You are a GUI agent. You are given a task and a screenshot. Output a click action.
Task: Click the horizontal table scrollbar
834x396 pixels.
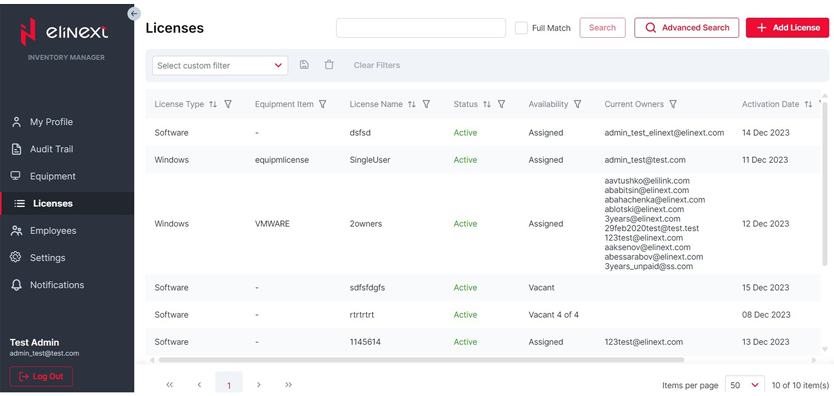421,360
